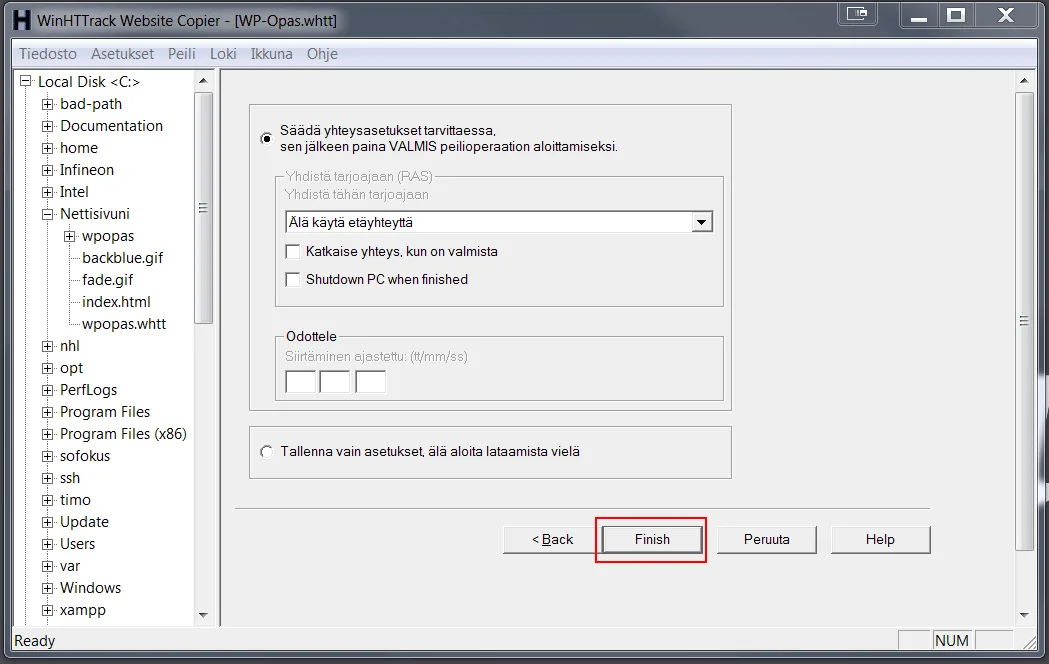Expand the Intel folder
Image resolution: width=1049 pixels, height=664 pixels.
(47, 193)
